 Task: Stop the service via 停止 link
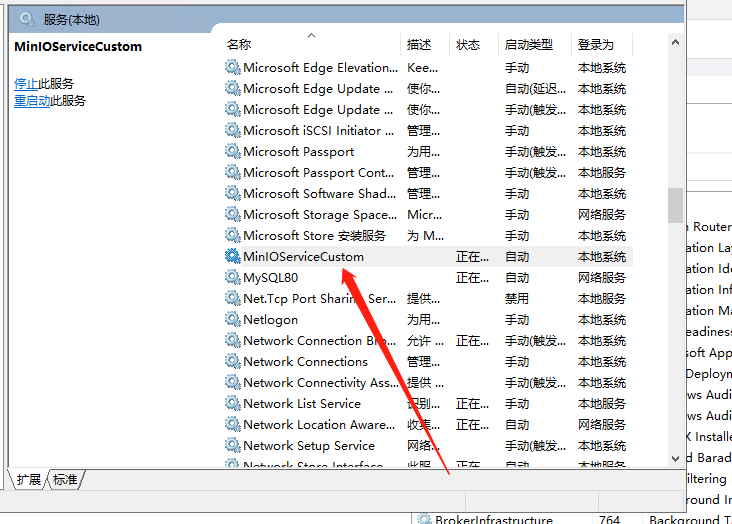[x=26, y=83]
